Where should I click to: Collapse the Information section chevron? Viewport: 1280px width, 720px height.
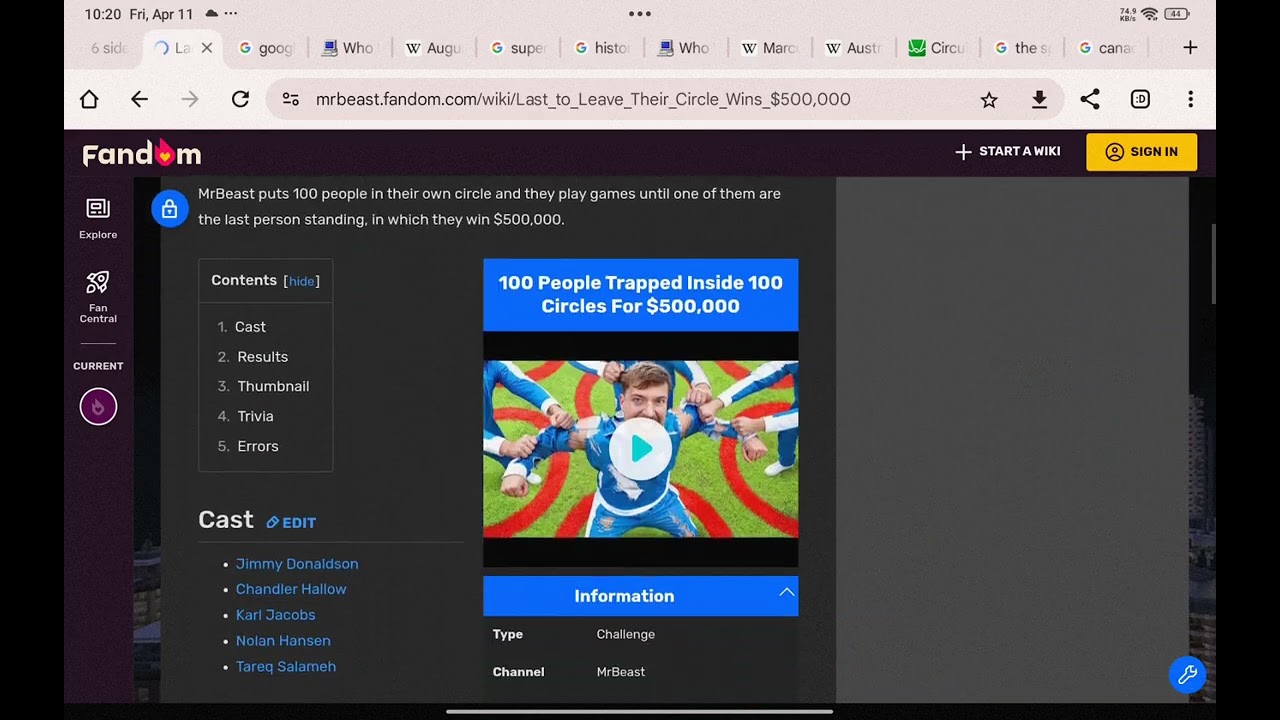click(x=787, y=593)
